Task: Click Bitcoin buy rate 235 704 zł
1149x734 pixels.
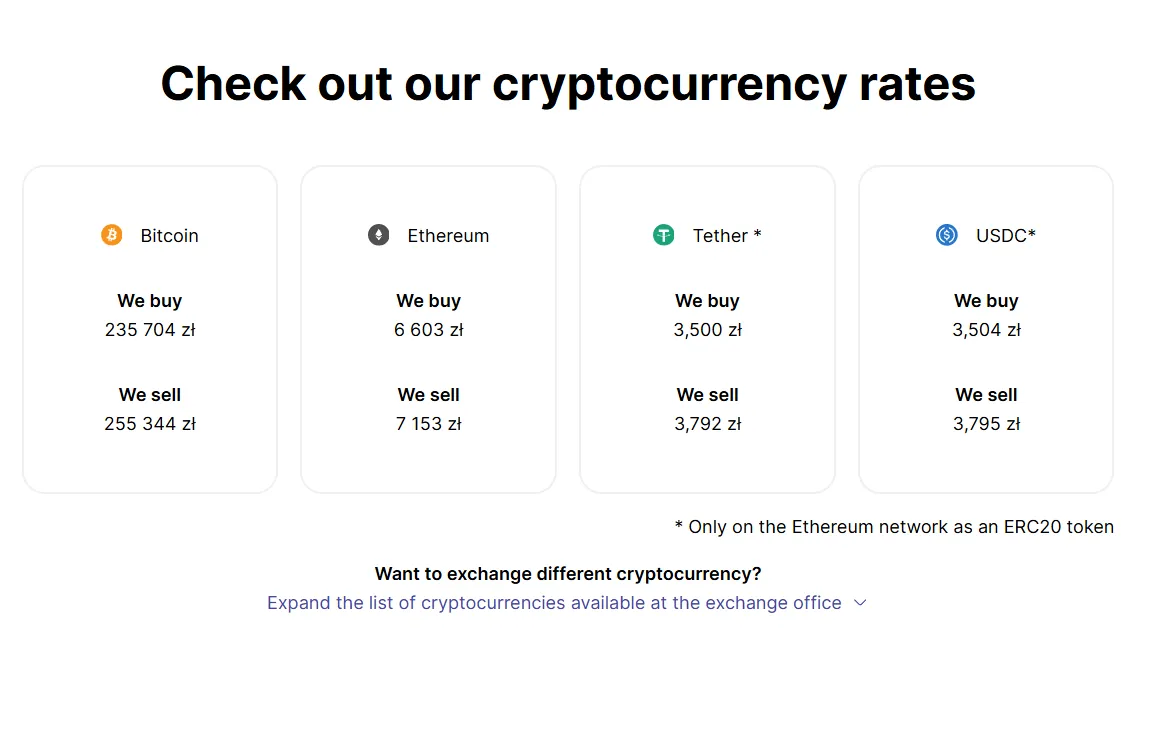Action: tap(150, 330)
